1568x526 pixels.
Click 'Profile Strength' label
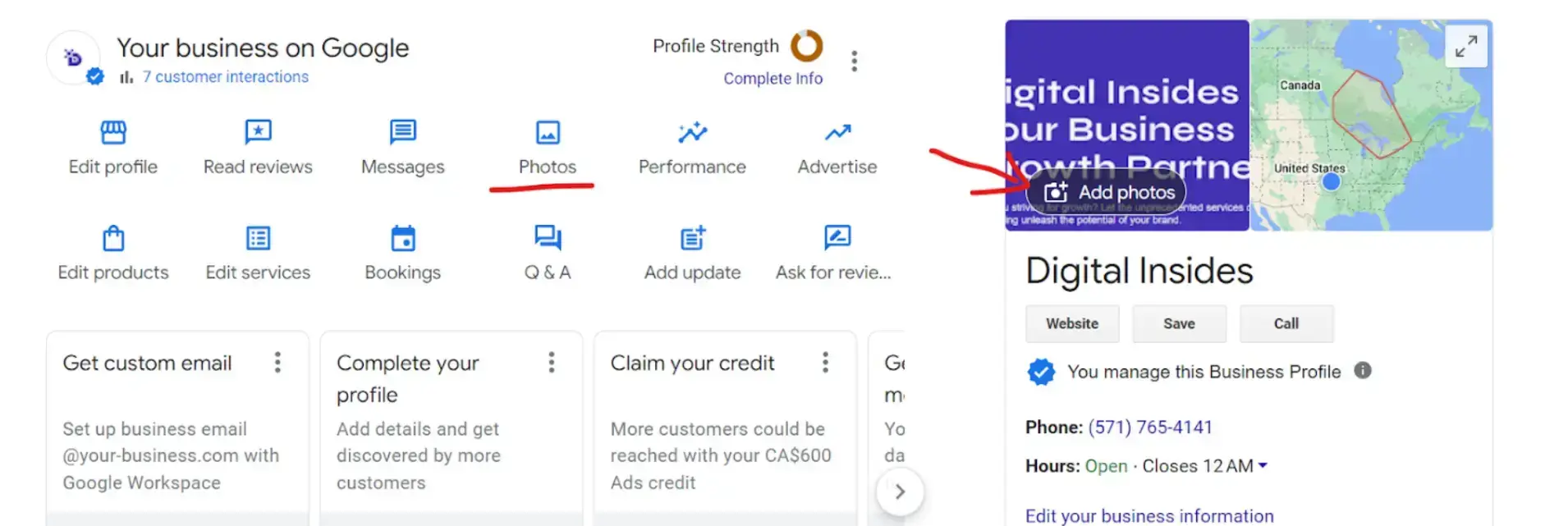tap(716, 46)
